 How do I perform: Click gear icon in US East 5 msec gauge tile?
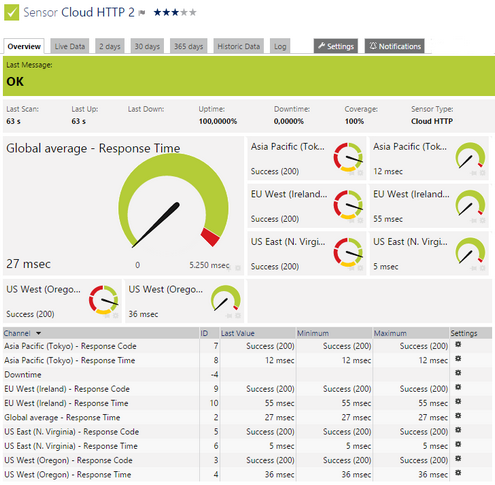point(482,268)
